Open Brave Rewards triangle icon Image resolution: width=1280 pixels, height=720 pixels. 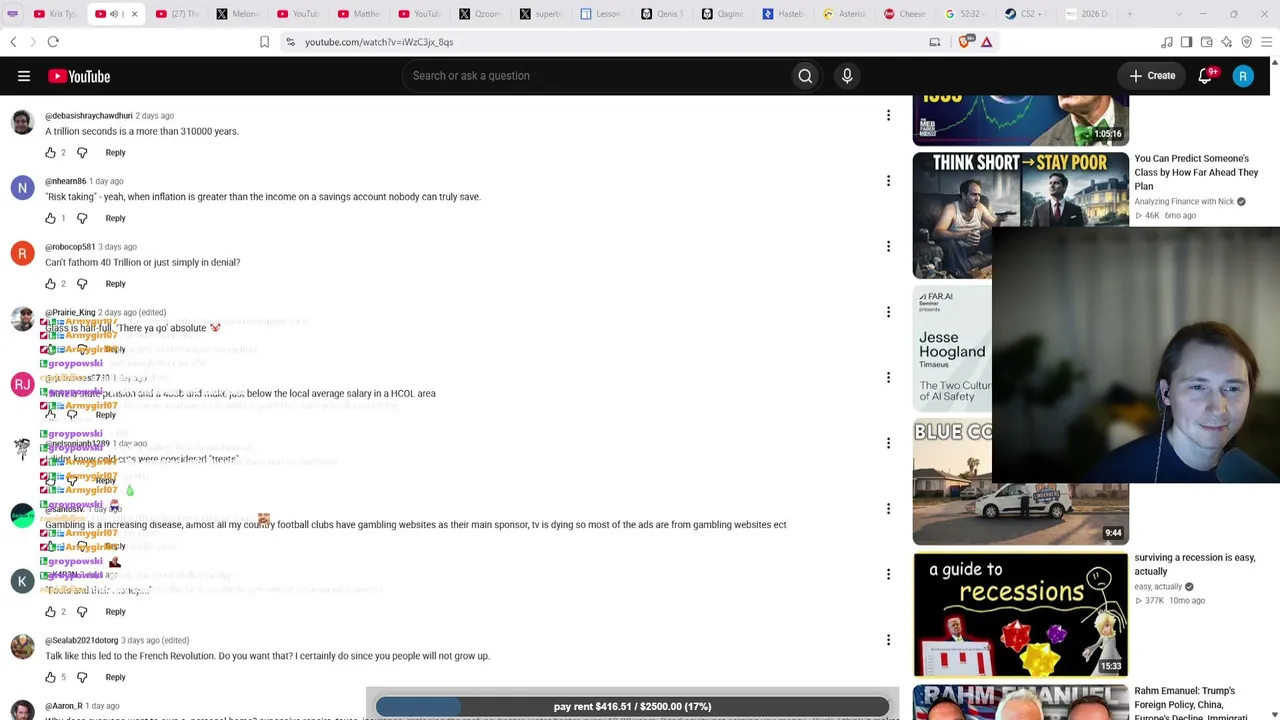click(x=987, y=42)
